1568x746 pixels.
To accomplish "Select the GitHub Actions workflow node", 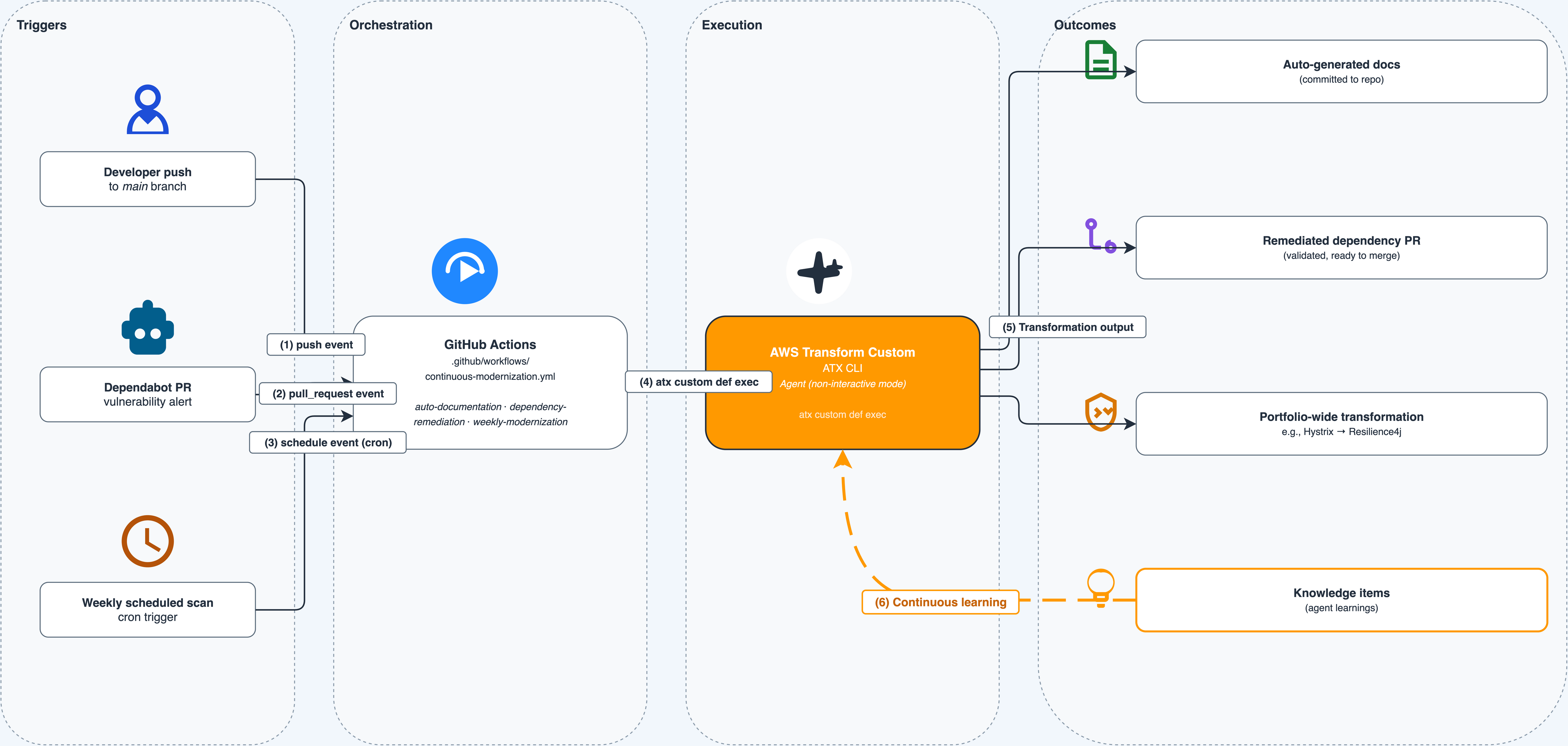I will tap(490, 383).
